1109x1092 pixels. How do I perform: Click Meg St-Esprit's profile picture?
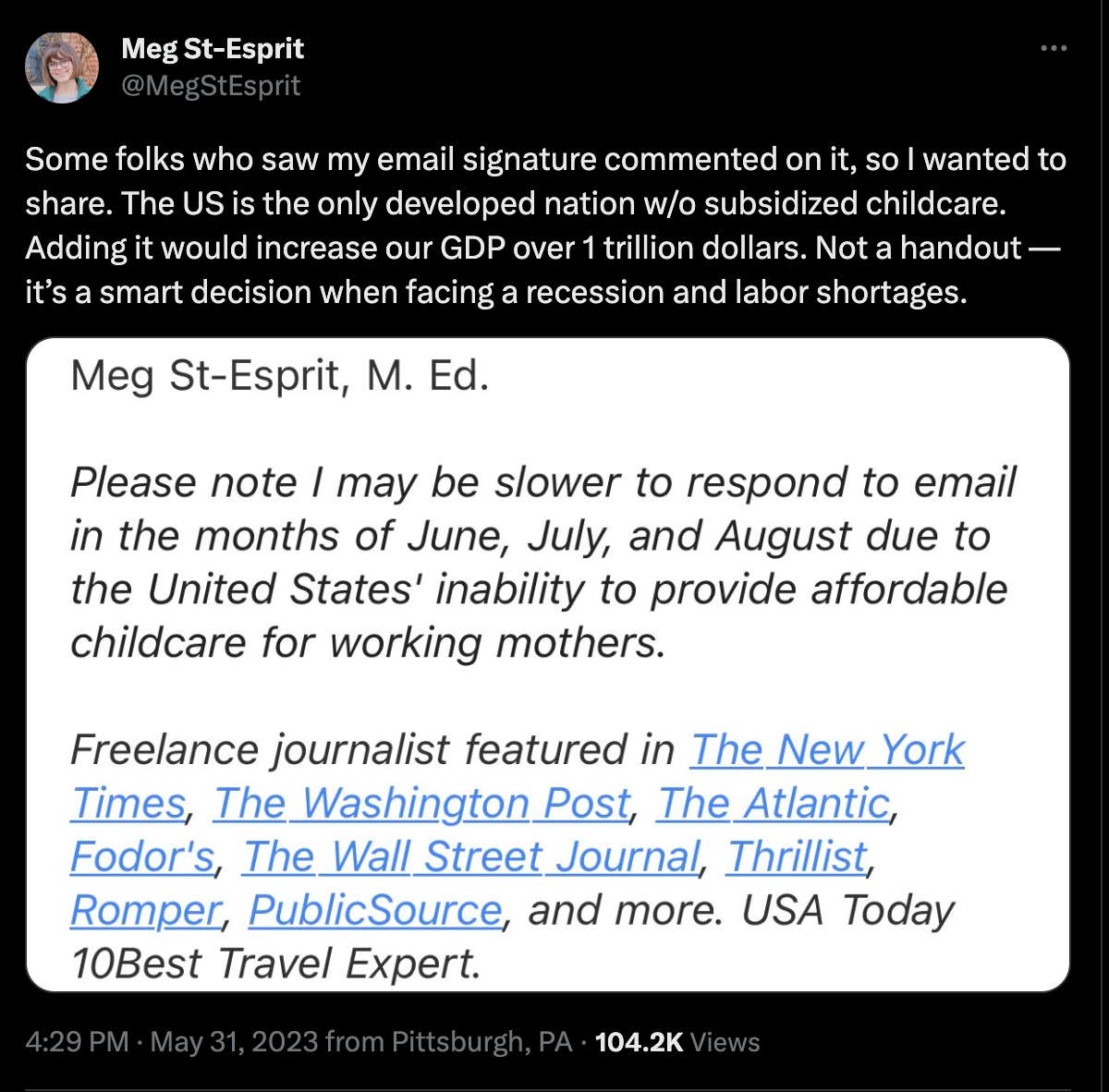point(61,66)
